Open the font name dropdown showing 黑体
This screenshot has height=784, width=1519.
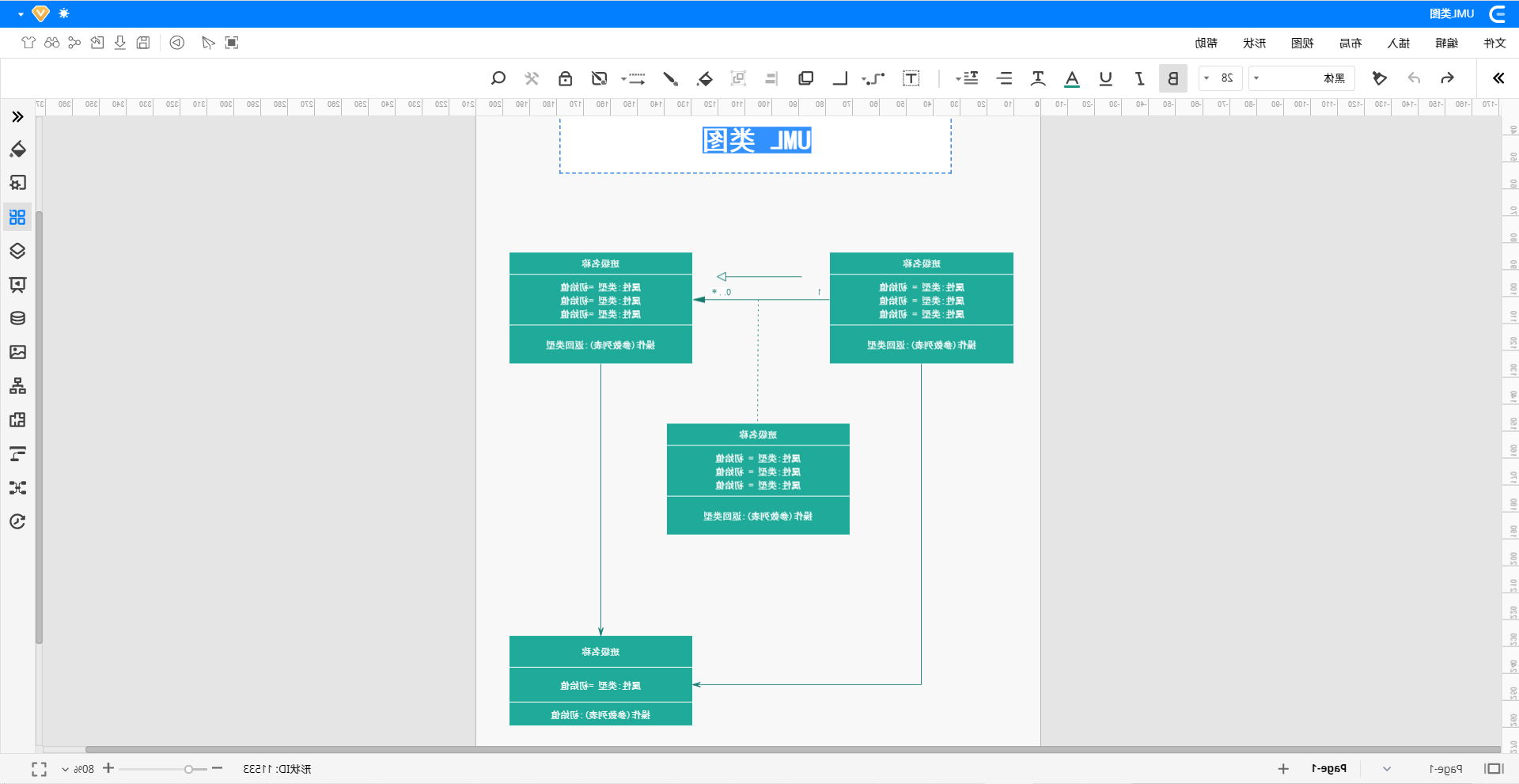[x=1302, y=78]
